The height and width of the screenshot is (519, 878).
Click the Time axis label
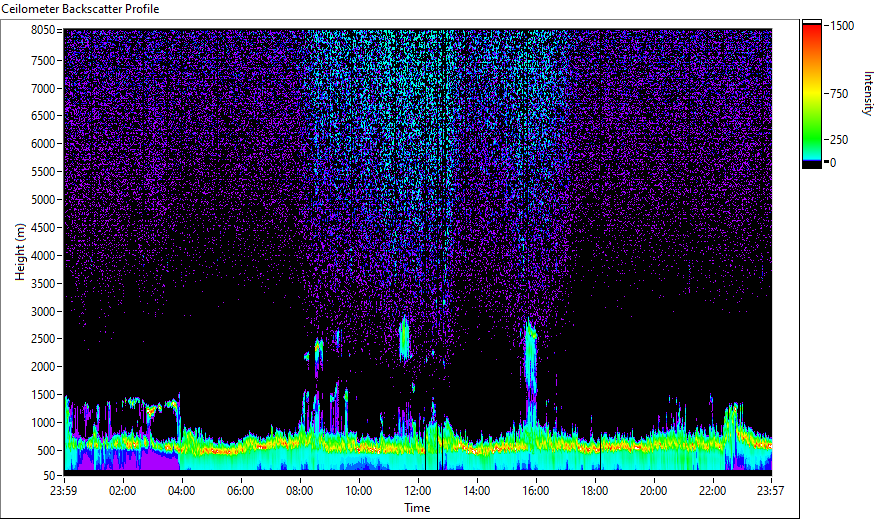417,508
